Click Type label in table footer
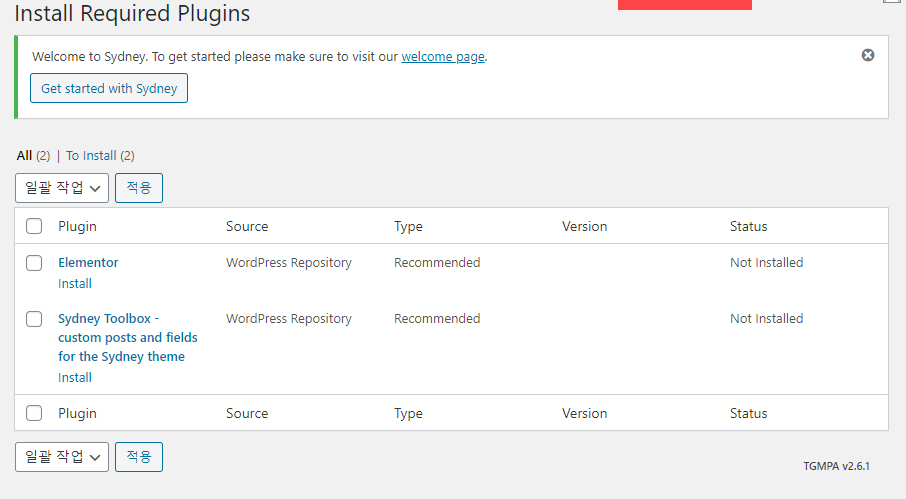 [409, 414]
